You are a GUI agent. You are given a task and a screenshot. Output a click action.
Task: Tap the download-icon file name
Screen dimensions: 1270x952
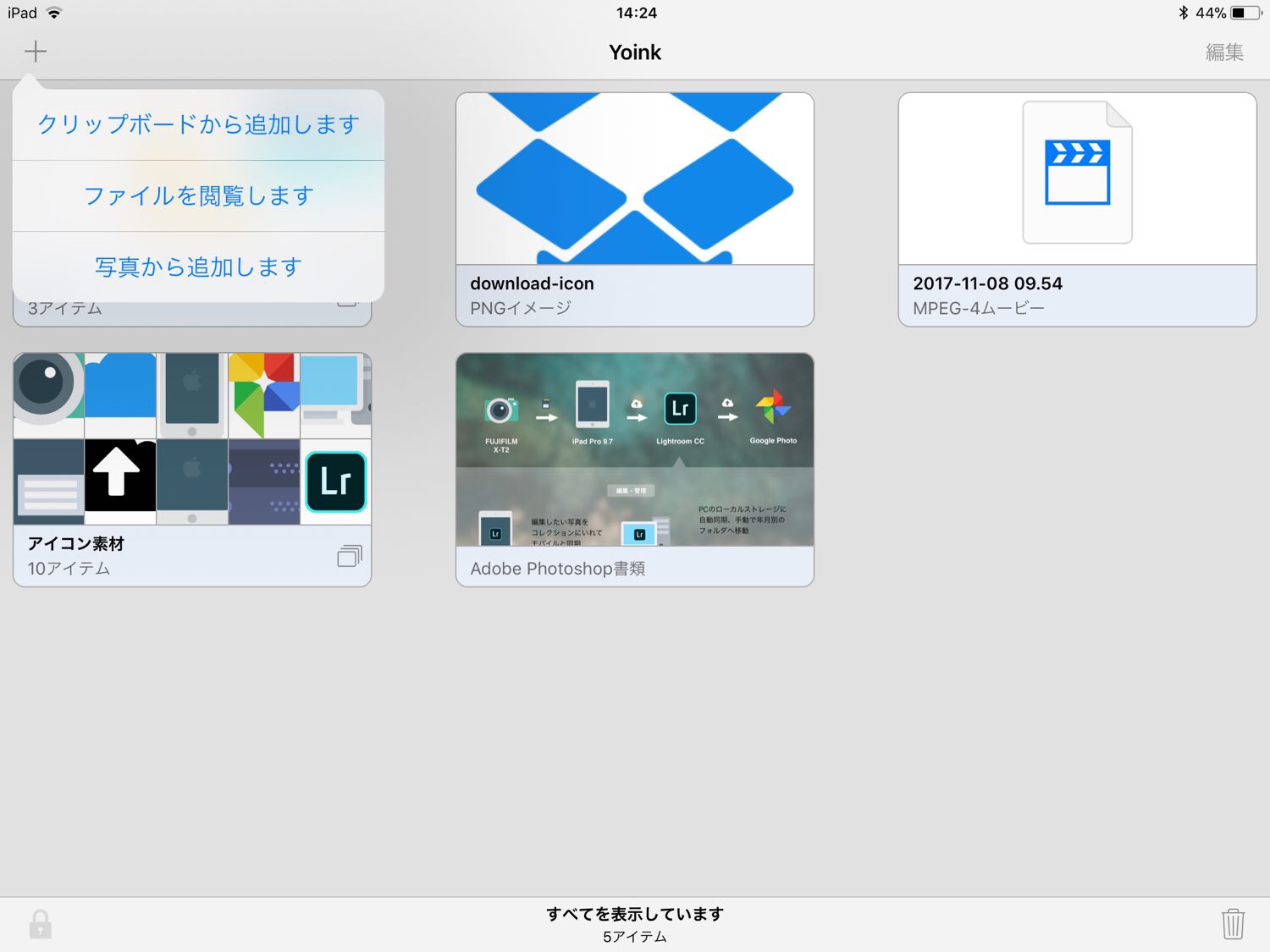click(x=532, y=283)
